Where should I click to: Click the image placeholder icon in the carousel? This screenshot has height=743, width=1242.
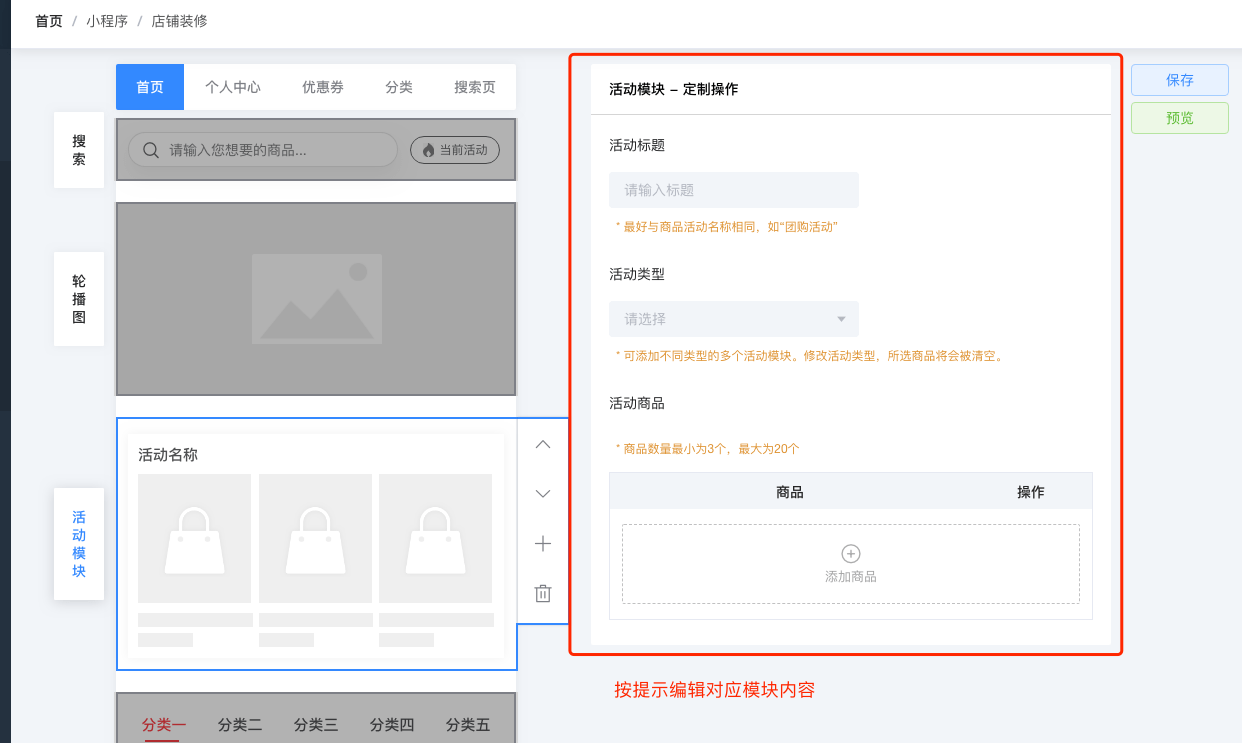[316, 298]
